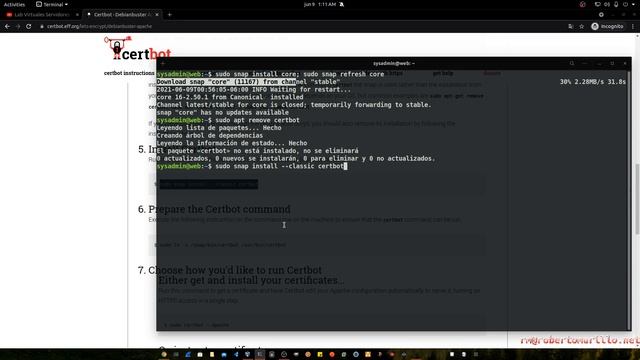Click the yellow square dock icon
The width and height of the screenshot is (640, 360).
coord(320,354)
